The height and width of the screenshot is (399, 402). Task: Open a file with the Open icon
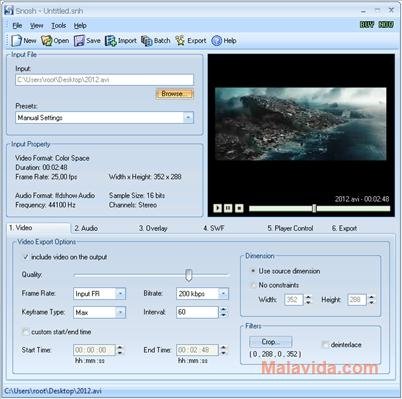coord(47,41)
